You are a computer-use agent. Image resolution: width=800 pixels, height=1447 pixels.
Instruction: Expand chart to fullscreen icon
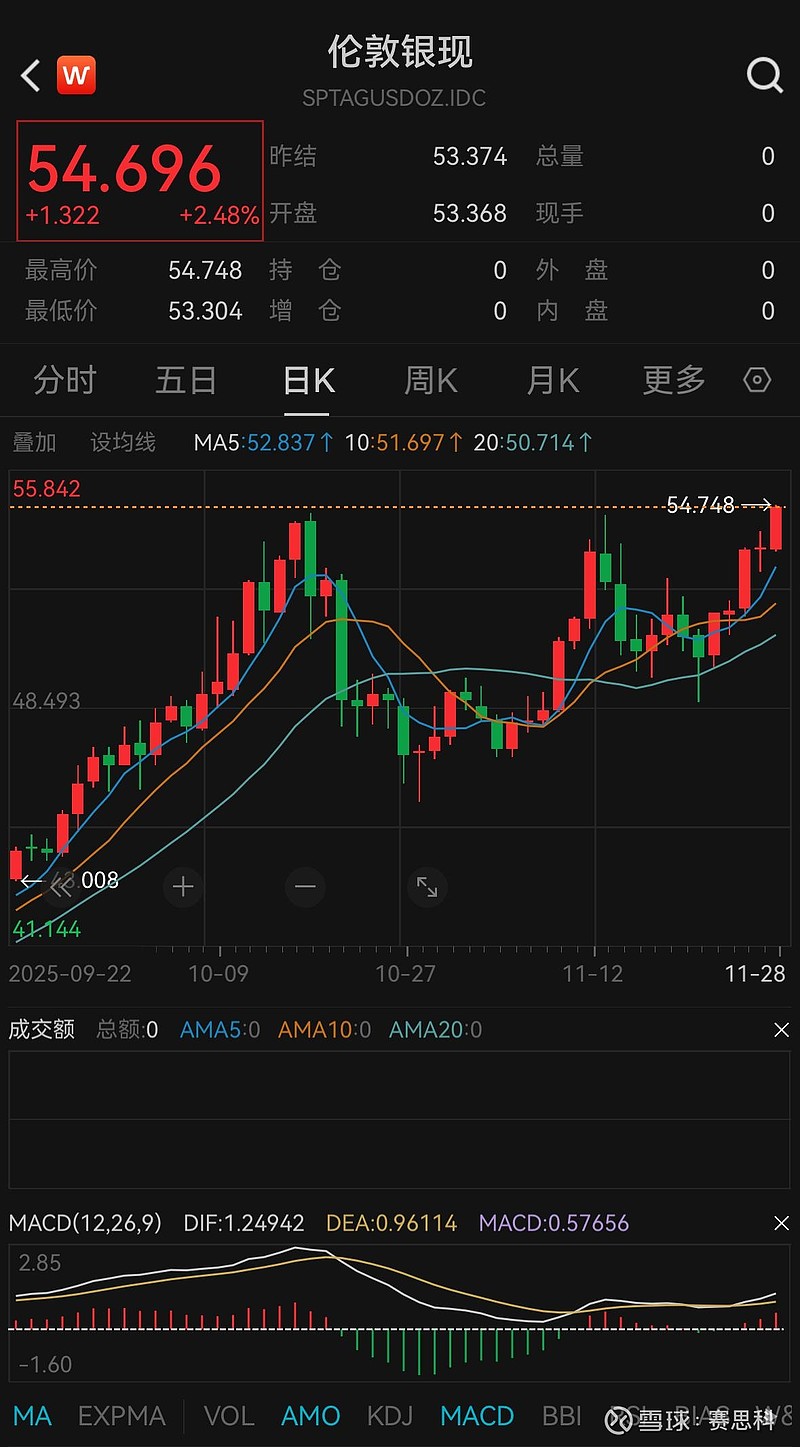click(427, 887)
